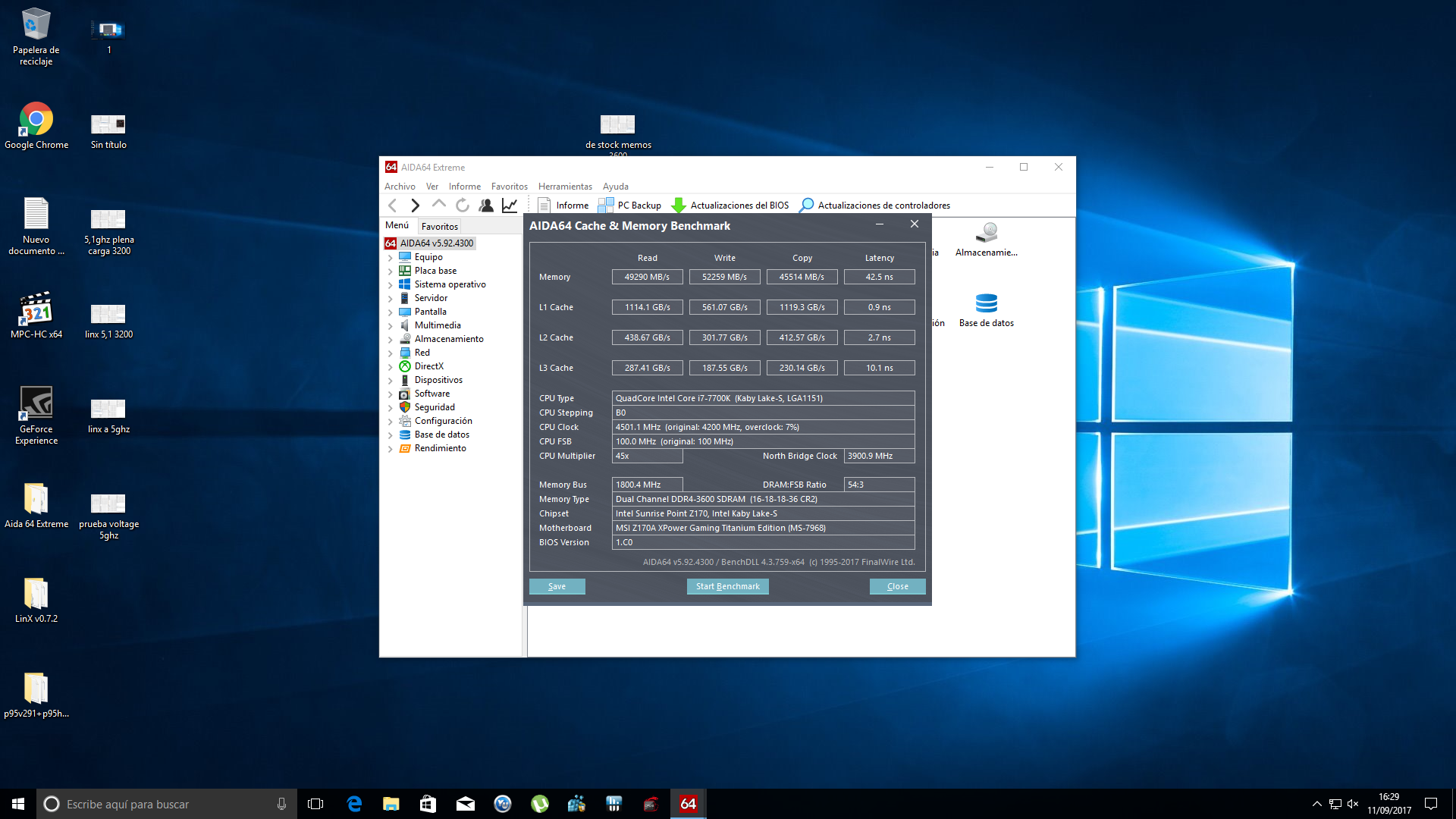Open the Ayuda menu
This screenshot has height=819, width=1456.
(x=616, y=187)
